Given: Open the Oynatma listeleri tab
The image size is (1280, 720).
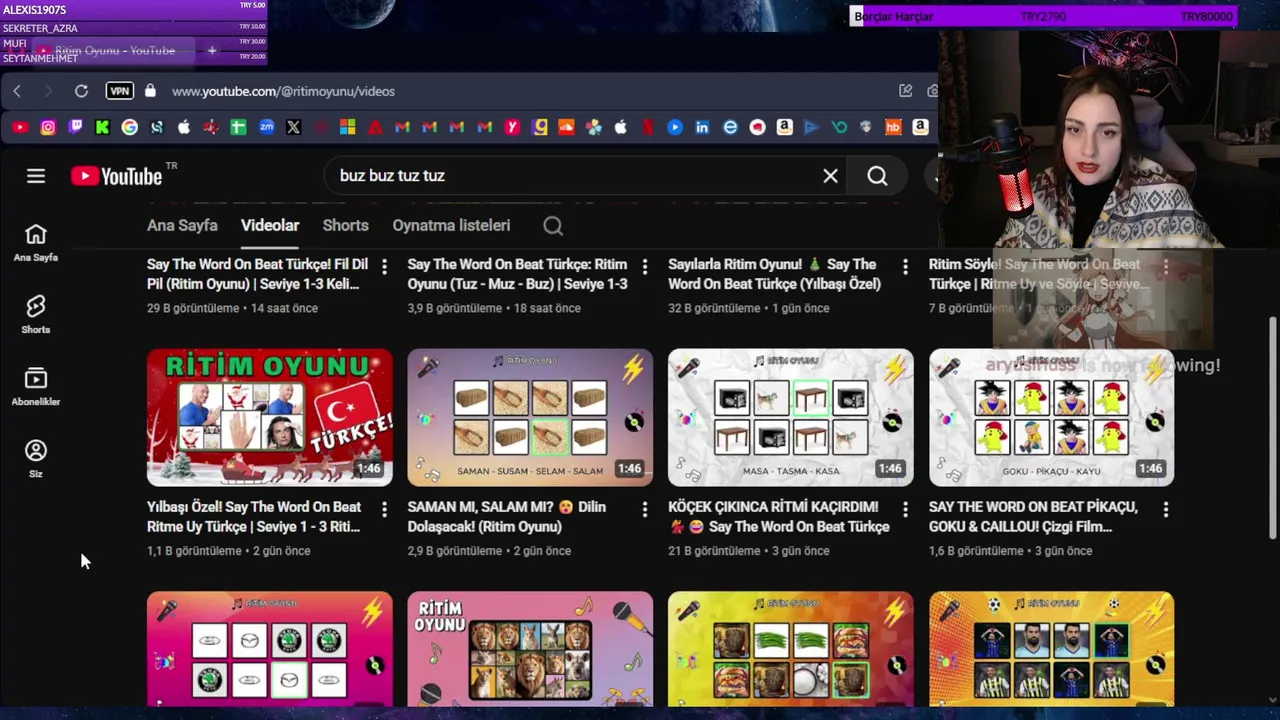Looking at the screenshot, I should click(451, 226).
